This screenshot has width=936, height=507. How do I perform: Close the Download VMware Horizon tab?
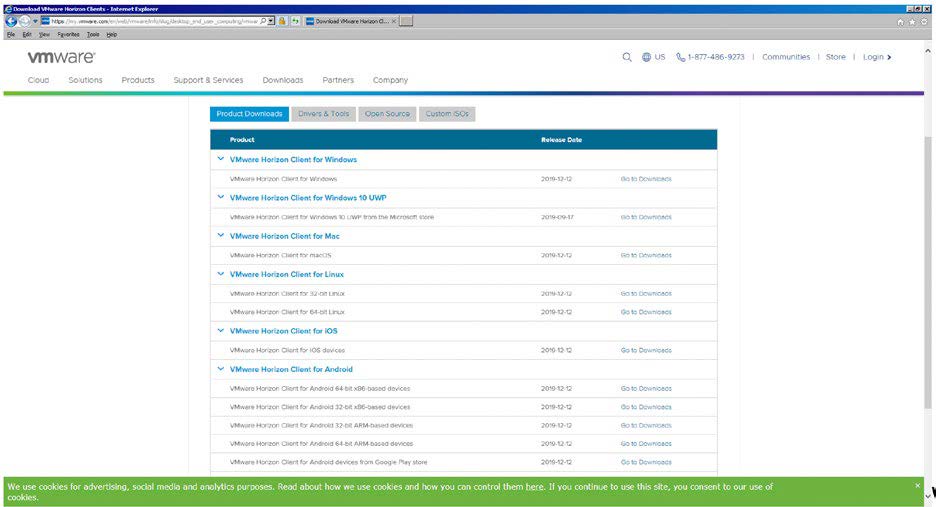click(394, 21)
